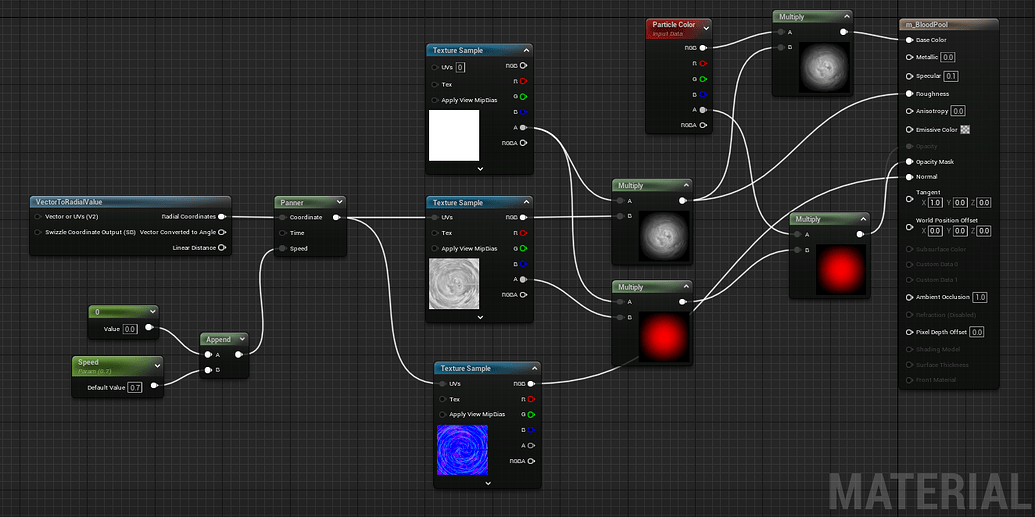Collapse Texture Sample with white preview
The image size is (1035, 517).
pos(525,50)
